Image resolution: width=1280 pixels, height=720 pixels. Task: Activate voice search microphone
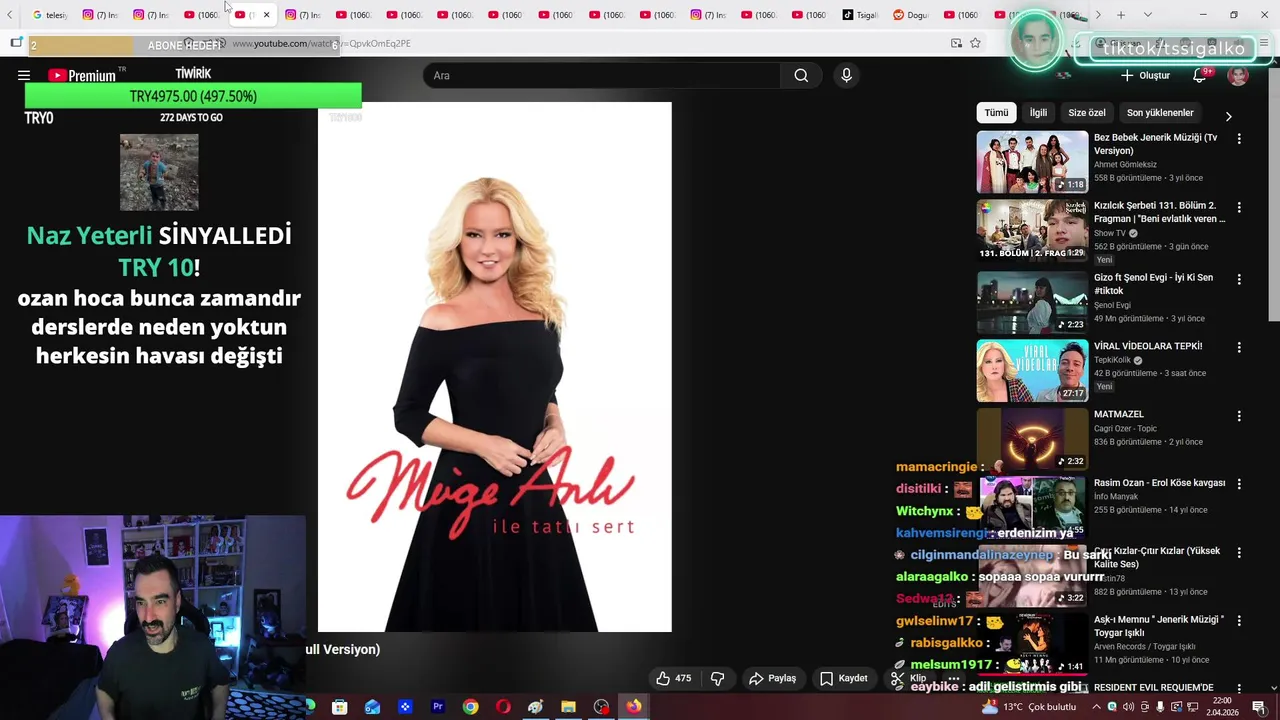[846, 75]
